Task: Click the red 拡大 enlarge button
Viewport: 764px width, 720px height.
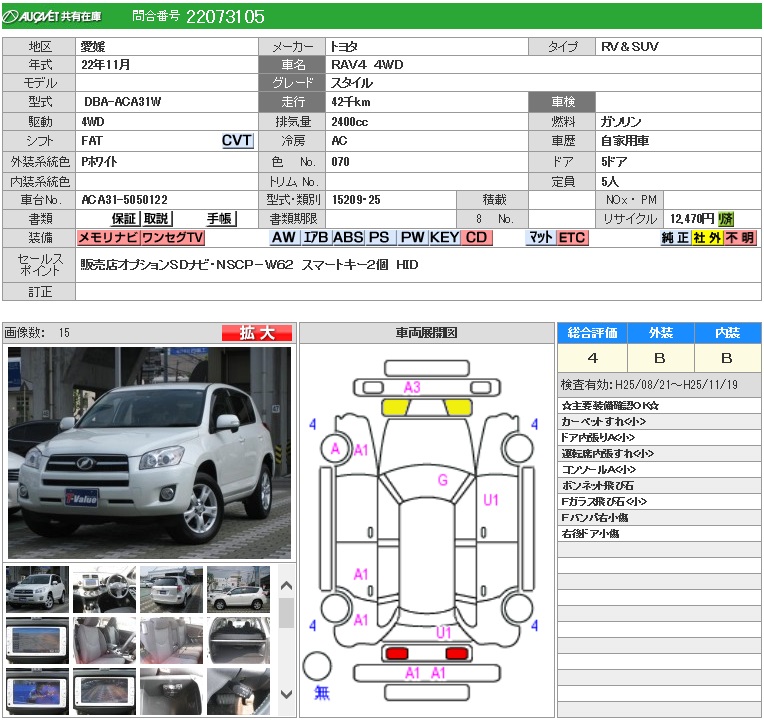Action: tap(256, 333)
